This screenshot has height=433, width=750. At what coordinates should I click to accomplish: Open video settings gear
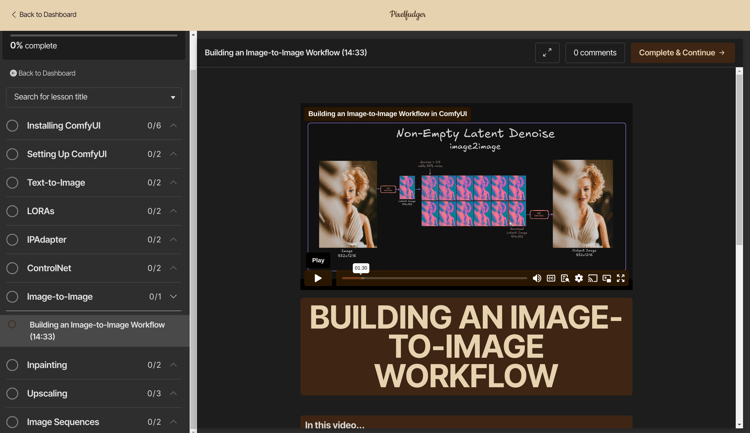579,279
